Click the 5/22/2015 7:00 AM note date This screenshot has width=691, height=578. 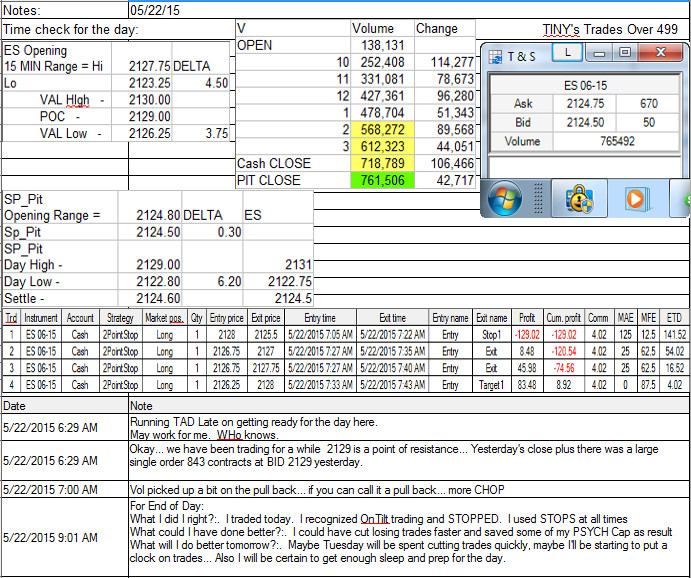click(x=50, y=489)
